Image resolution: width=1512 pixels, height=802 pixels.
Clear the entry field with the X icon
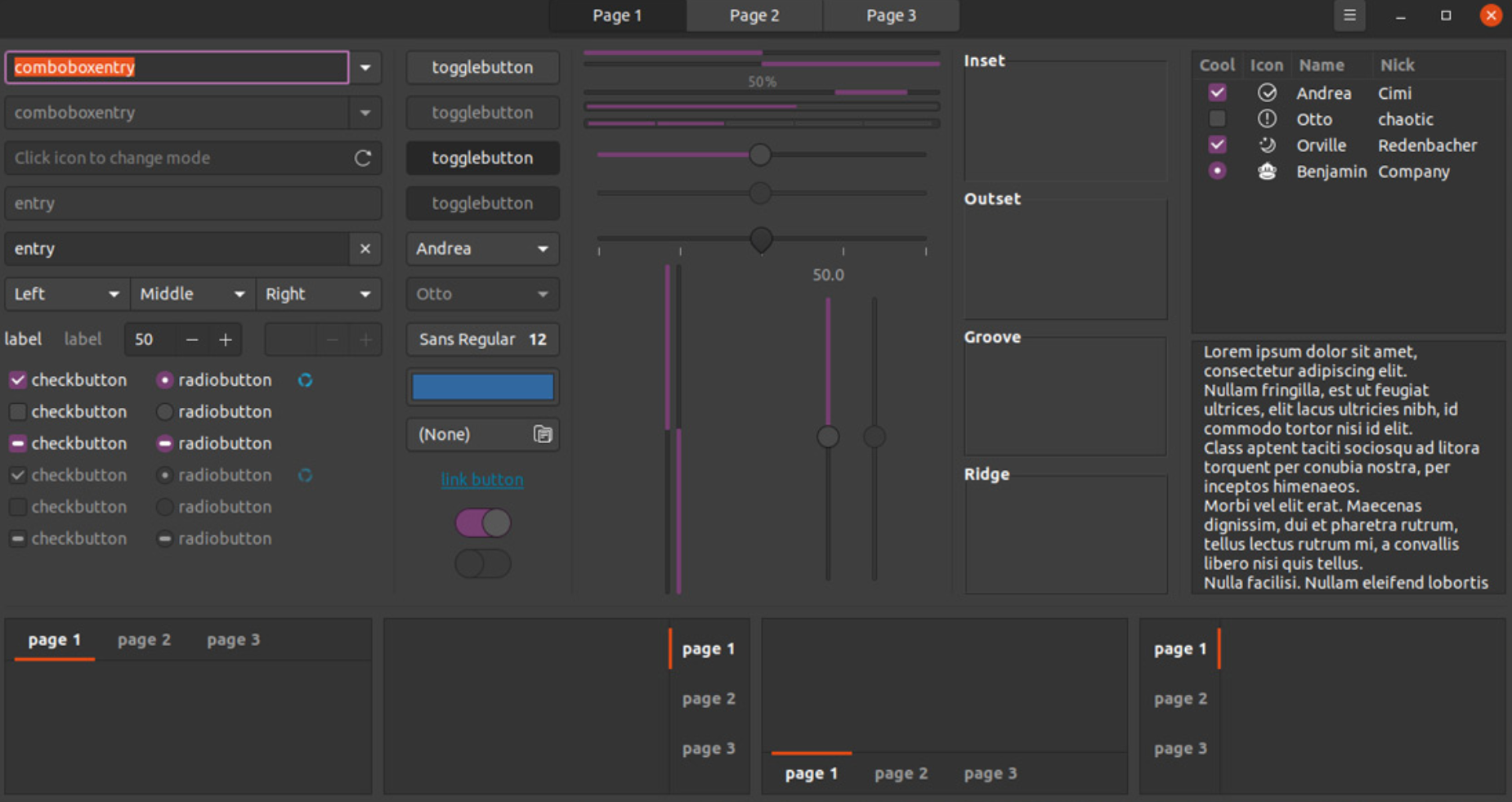point(365,249)
